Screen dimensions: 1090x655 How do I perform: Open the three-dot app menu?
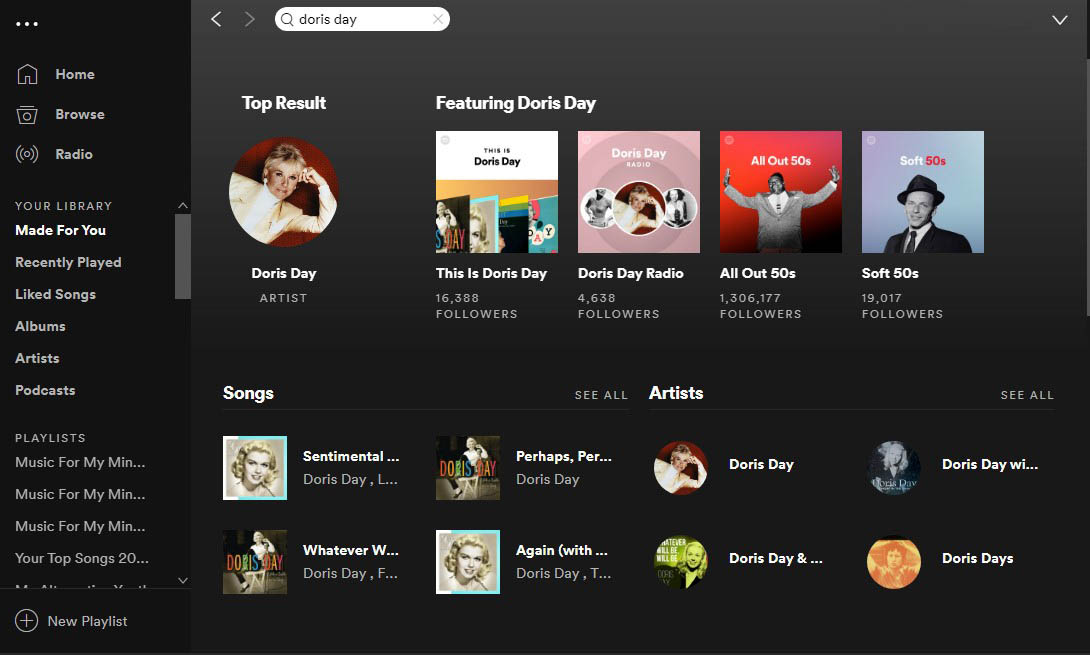pos(27,24)
